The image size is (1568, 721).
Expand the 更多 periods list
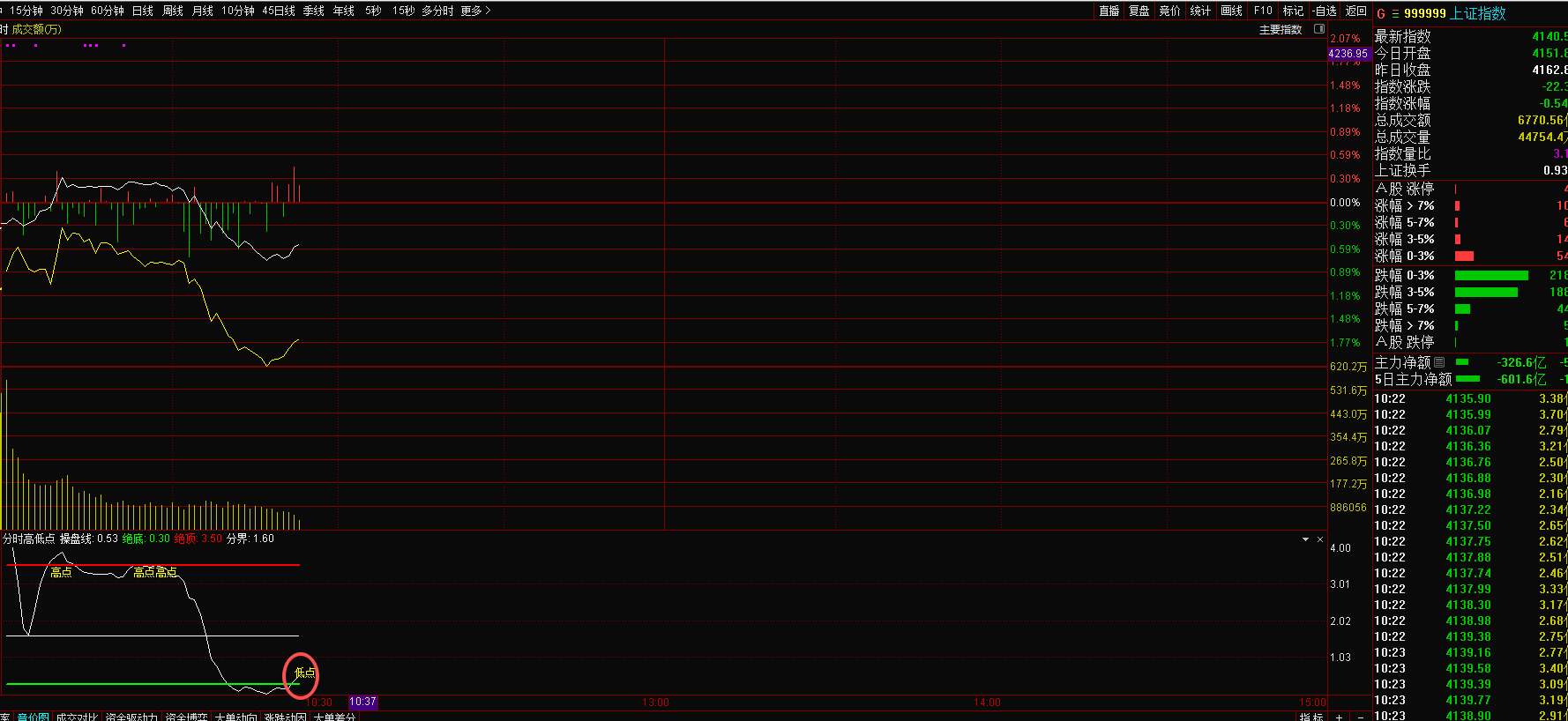tap(475, 11)
